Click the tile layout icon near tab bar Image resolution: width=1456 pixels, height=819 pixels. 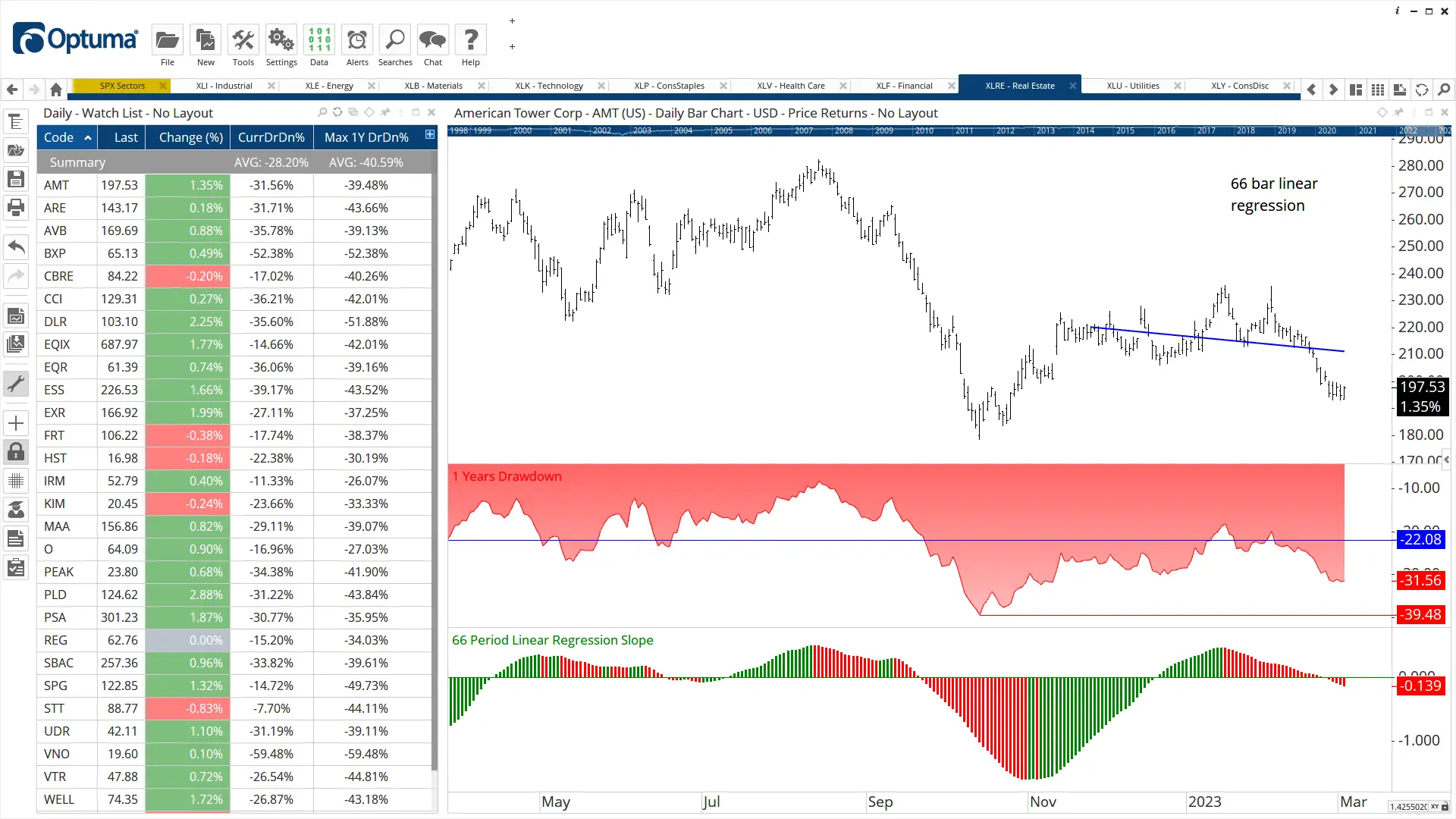tap(1356, 89)
